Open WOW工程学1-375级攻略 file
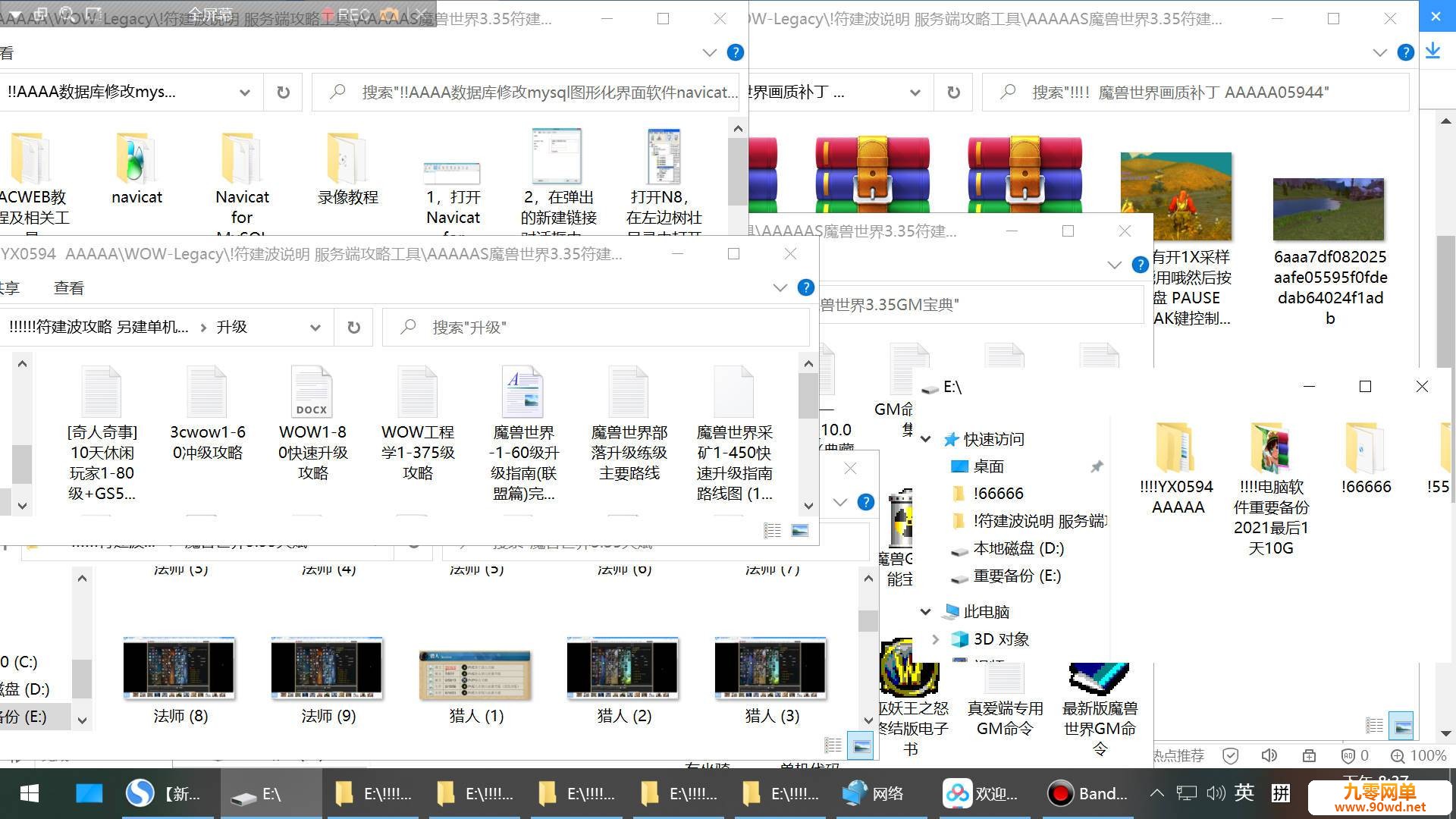 pyautogui.click(x=418, y=392)
